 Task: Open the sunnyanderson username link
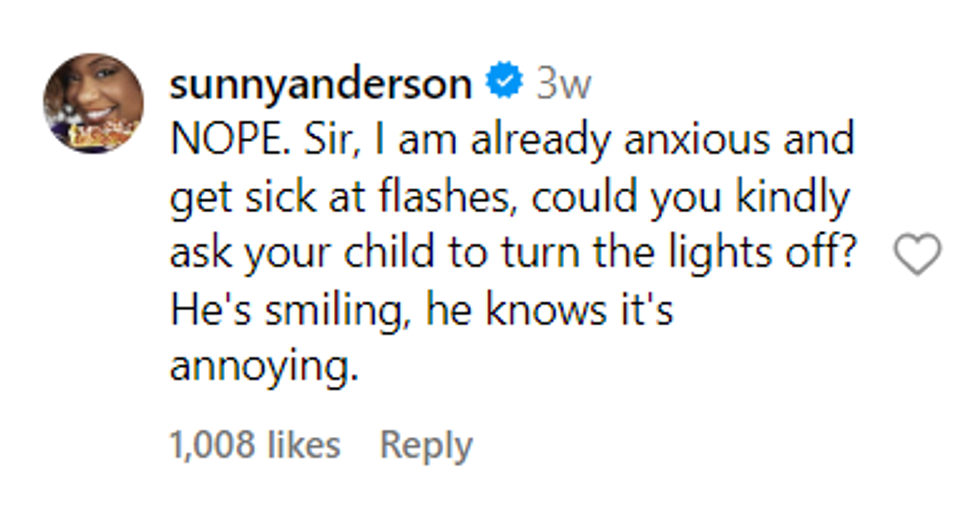click(320, 84)
